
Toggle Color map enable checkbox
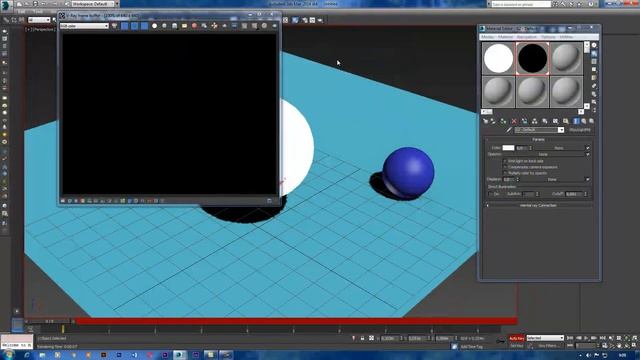tap(588, 148)
